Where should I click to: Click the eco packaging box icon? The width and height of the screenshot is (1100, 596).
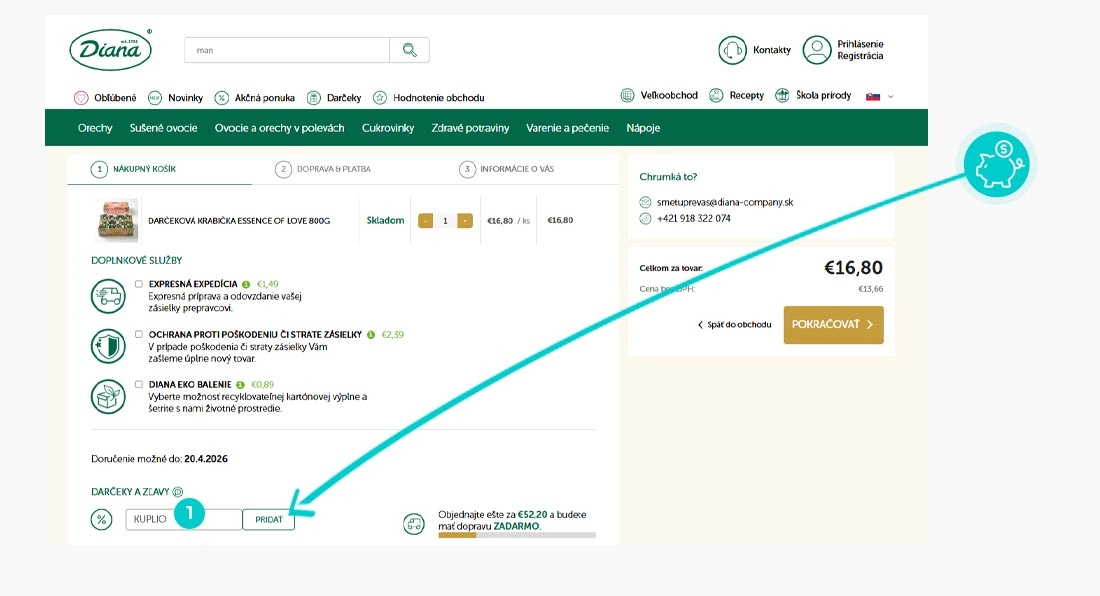pos(108,396)
